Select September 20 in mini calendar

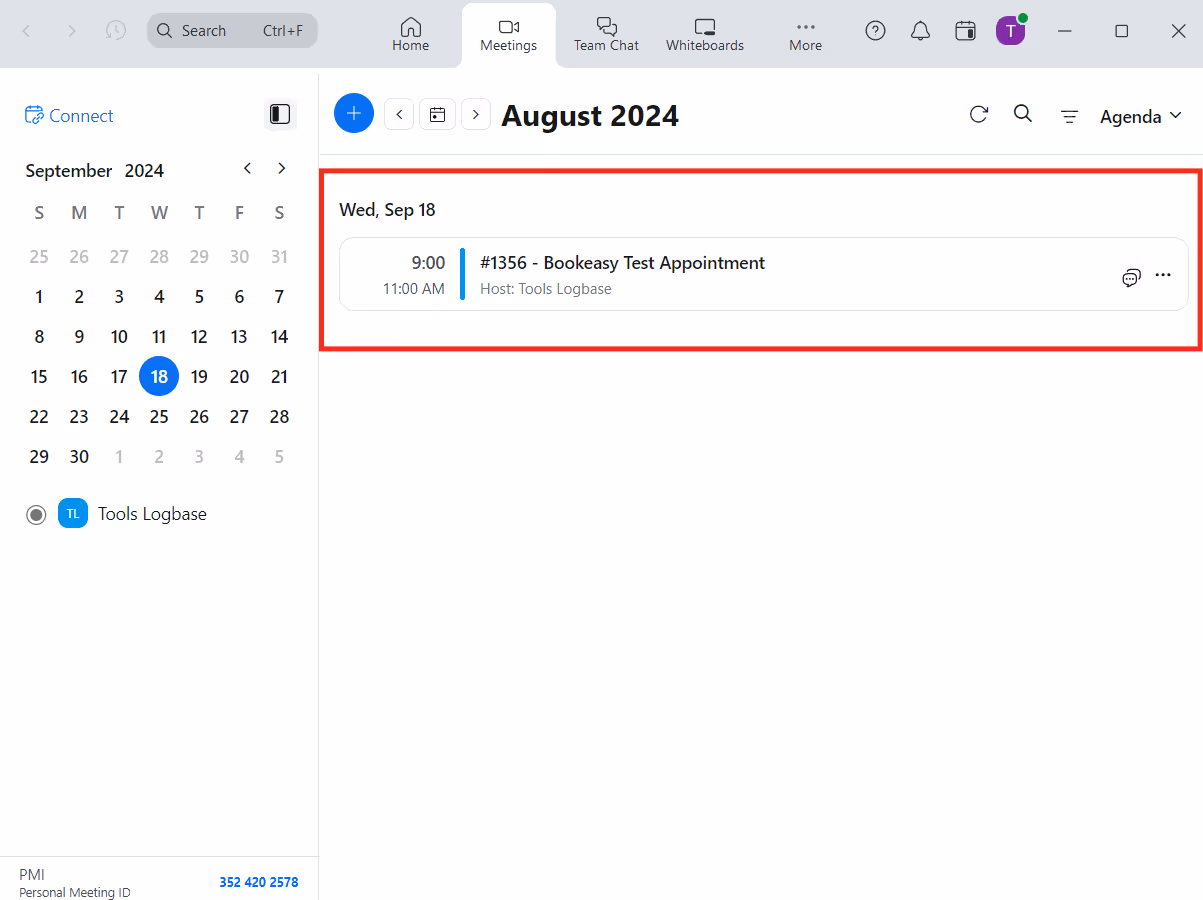(x=239, y=377)
